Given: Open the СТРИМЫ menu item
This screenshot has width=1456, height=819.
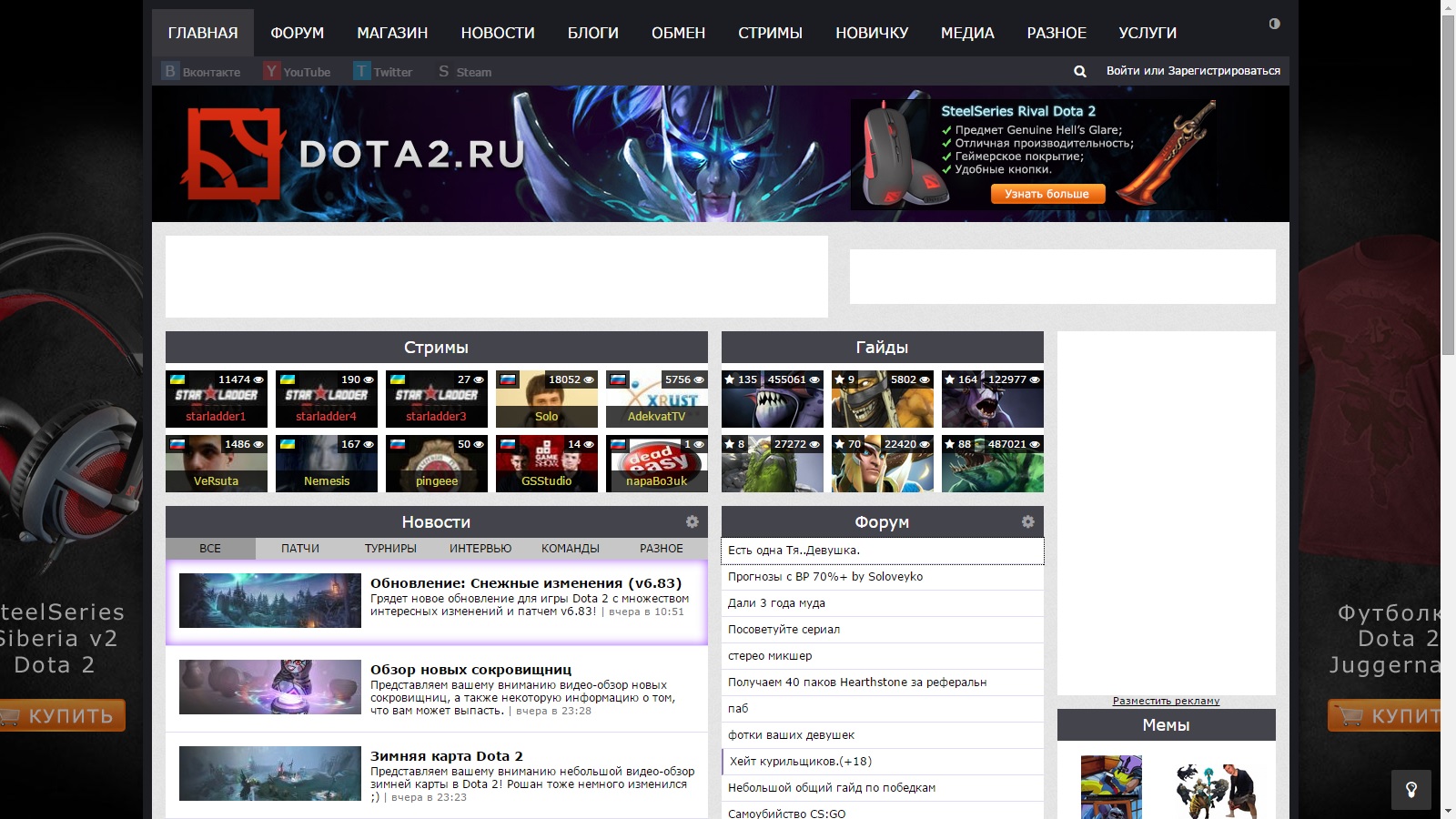Looking at the screenshot, I should click(x=771, y=33).
